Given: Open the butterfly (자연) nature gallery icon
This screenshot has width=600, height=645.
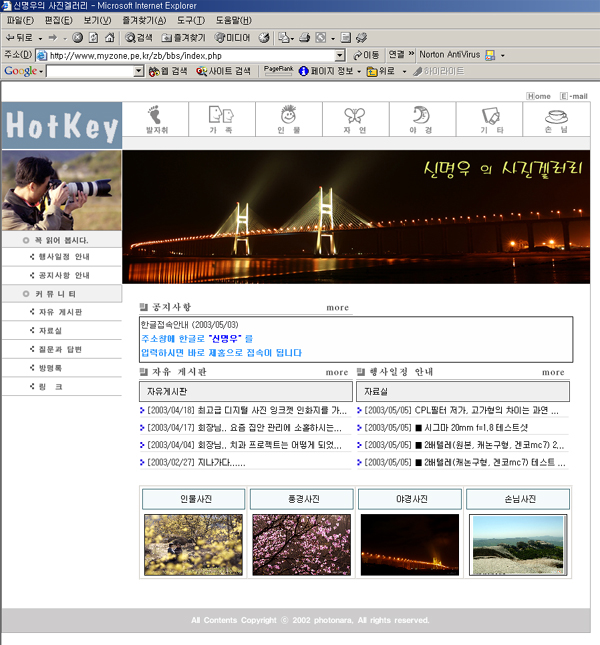Looking at the screenshot, I should (x=355, y=117).
